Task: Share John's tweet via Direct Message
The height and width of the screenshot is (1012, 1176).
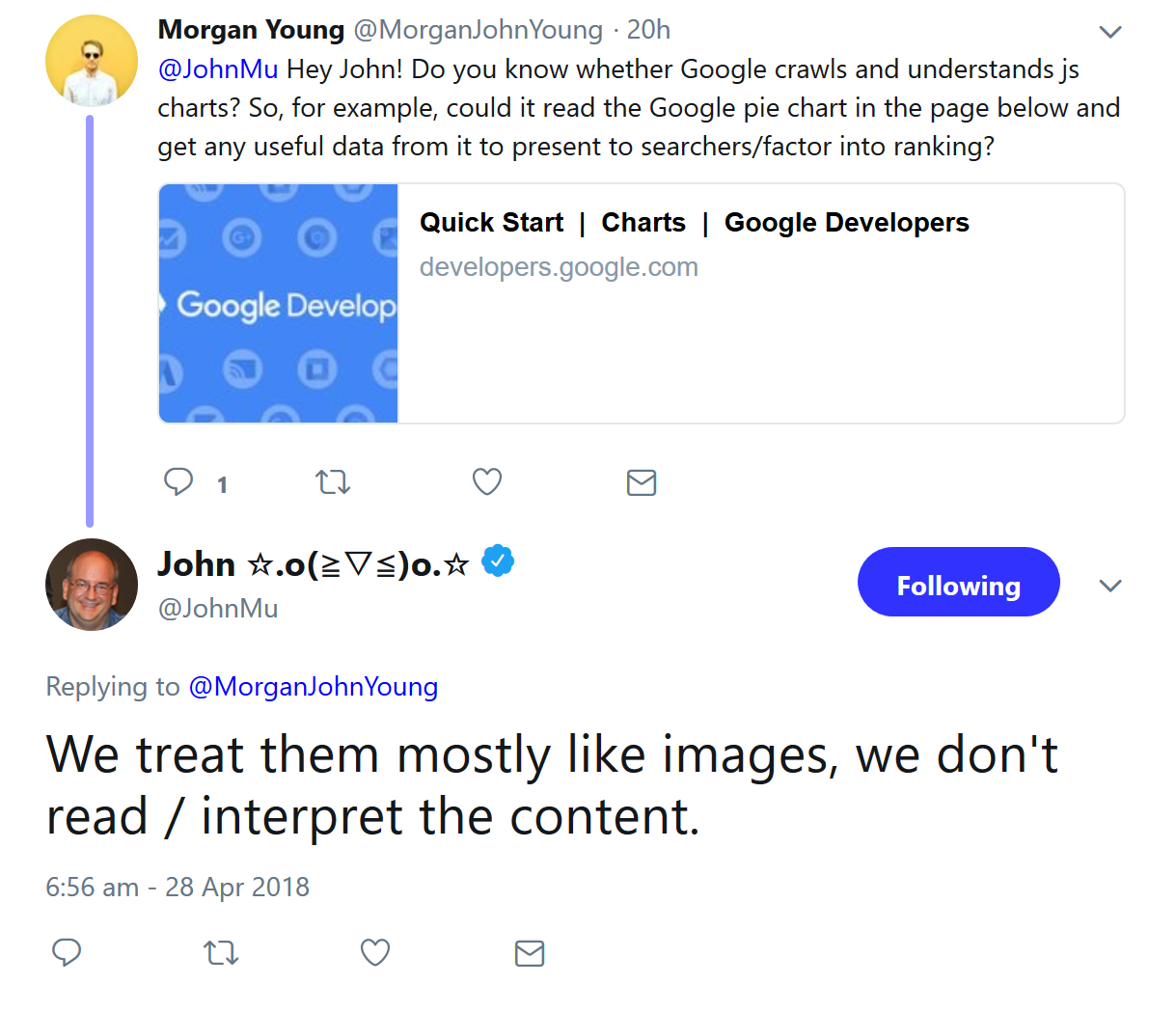Action: (529, 952)
